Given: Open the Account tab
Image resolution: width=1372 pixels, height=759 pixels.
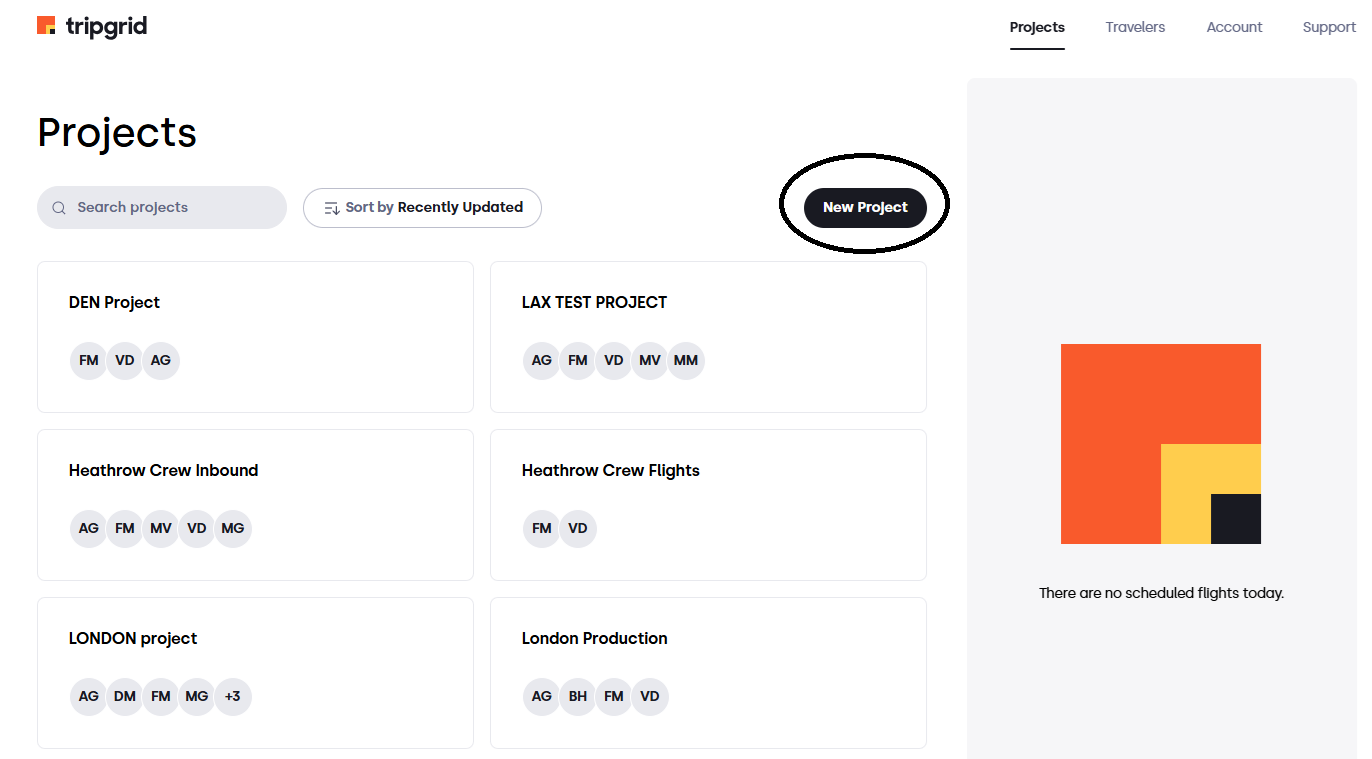Looking at the screenshot, I should (1234, 27).
